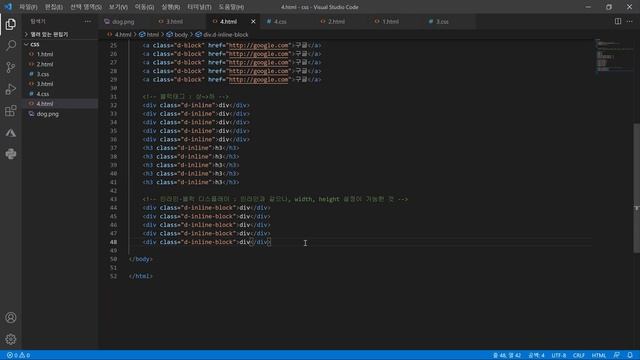Click closing body tag on line 50
Viewport: 640px width, 360px height.
(140, 259)
